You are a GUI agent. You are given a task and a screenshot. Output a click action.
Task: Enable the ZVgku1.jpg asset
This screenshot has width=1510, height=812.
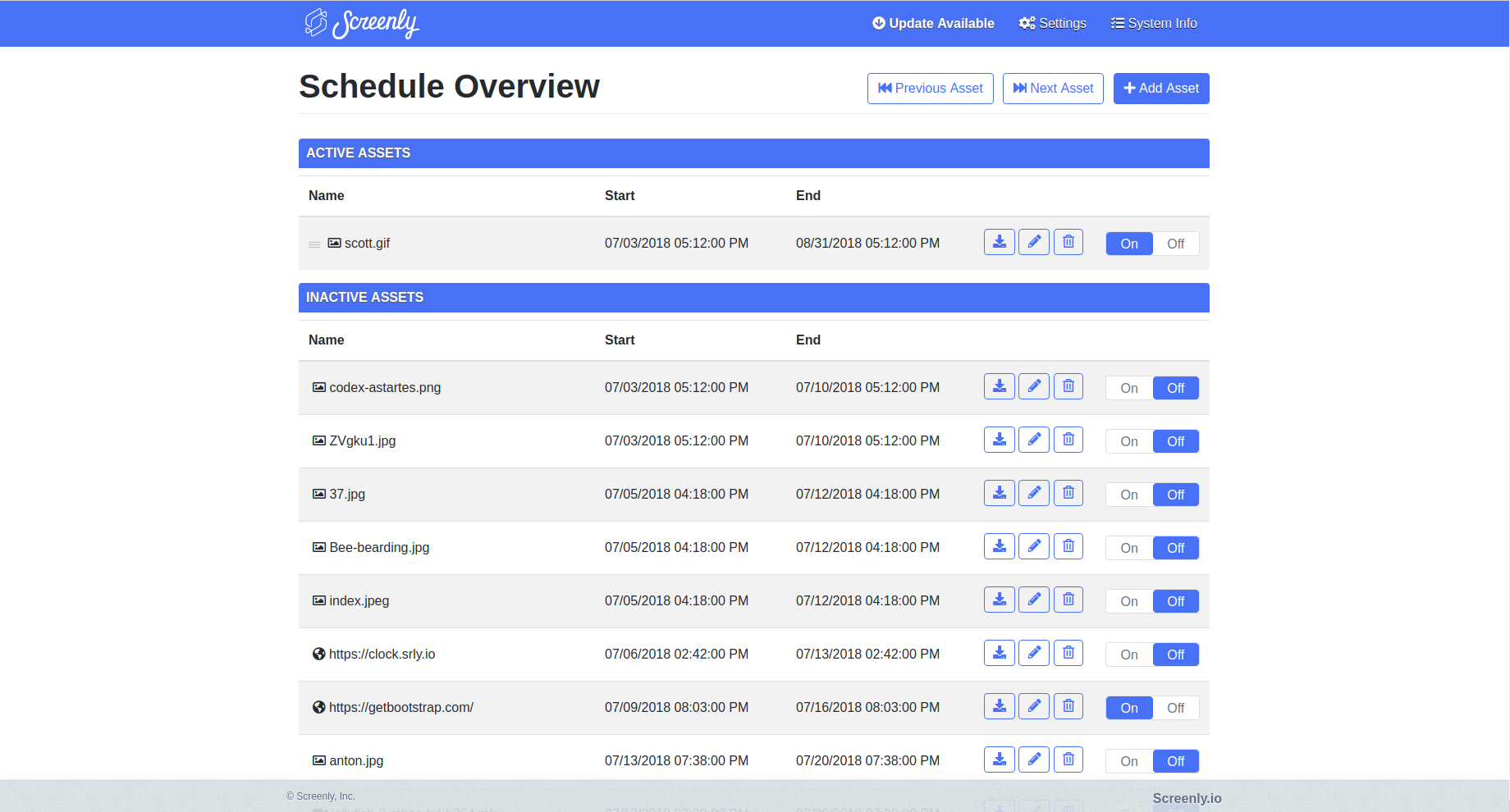click(1128, 440)
